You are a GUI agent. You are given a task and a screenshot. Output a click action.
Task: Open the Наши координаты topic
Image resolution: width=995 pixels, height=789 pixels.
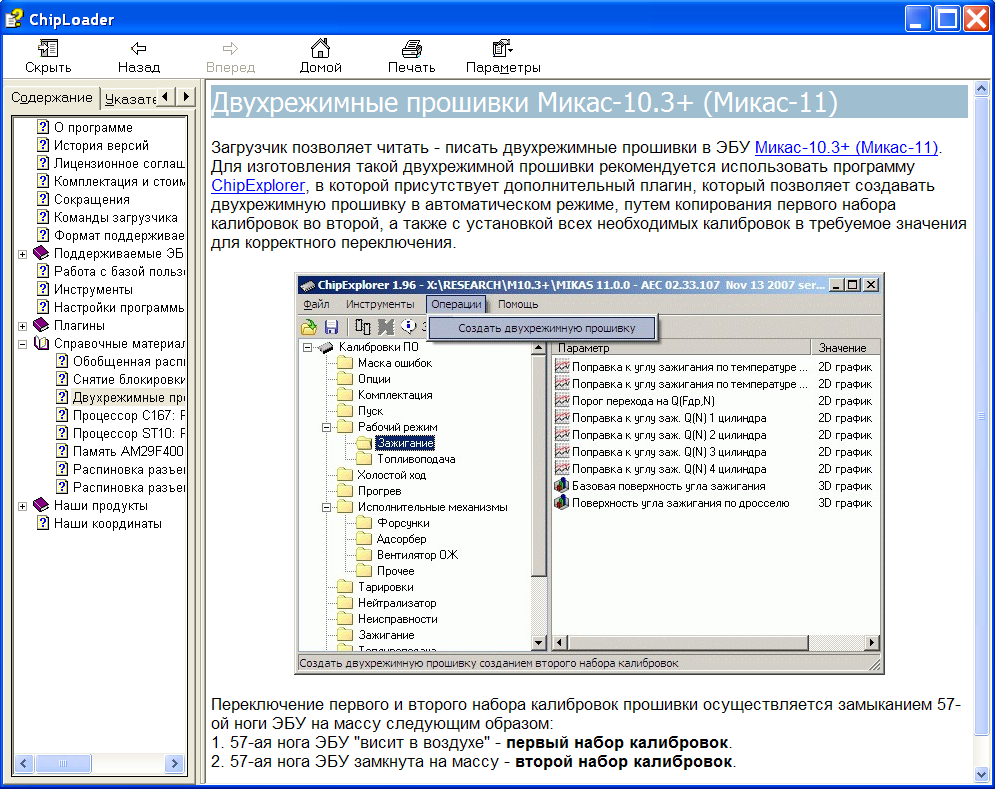(107, 524)
